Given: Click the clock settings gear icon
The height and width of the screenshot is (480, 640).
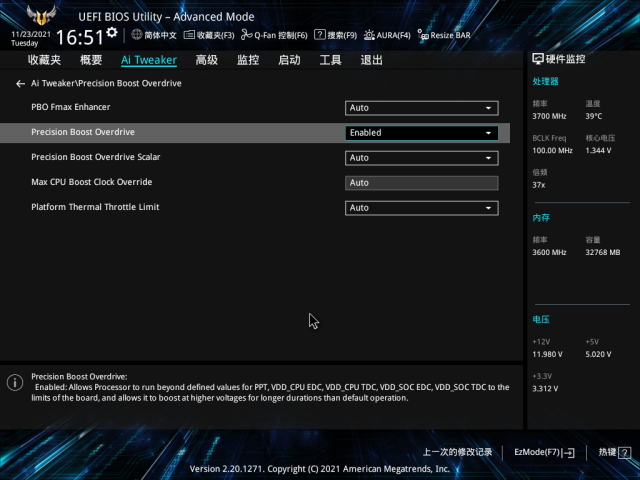Looking at the screenshot, I should [x=112, y=33].
